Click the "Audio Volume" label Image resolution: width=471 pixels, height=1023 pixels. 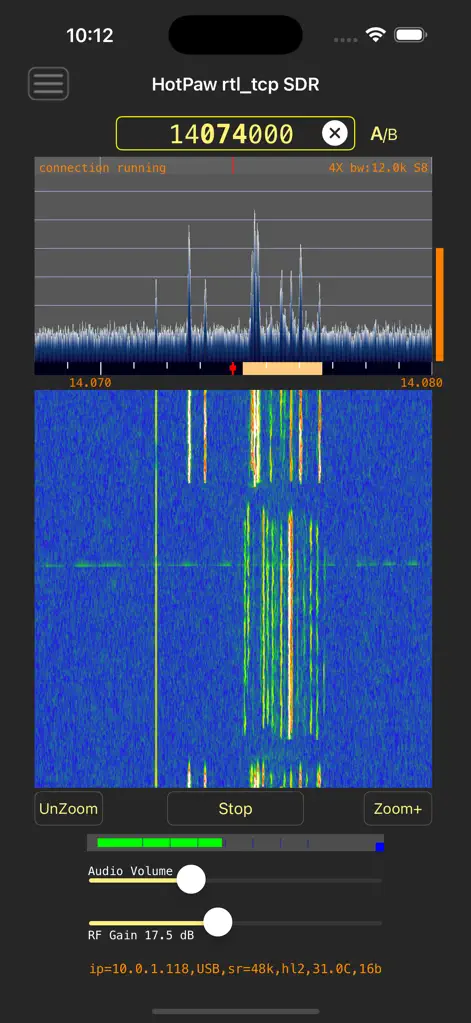130,871
